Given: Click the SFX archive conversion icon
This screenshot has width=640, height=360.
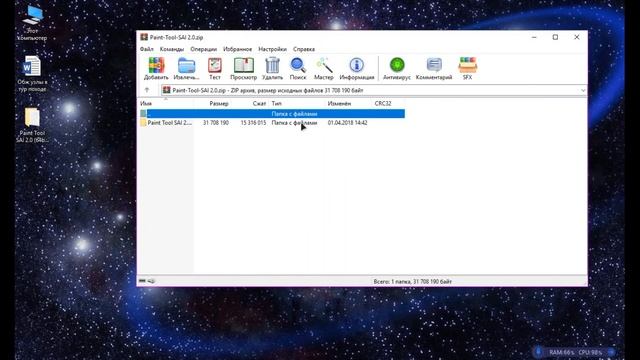Looking at the screenshot, I should 467,69.
